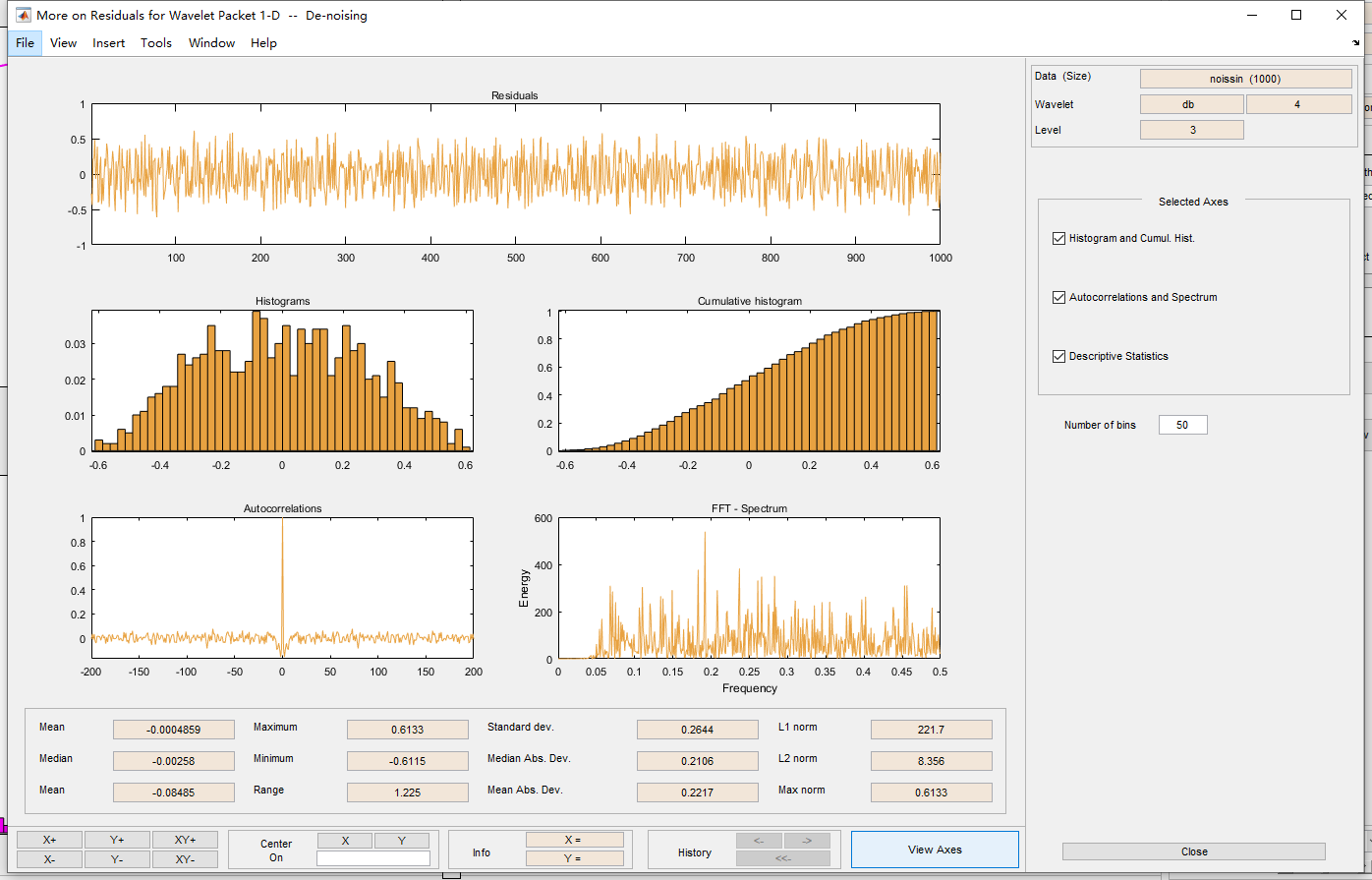Click the MATLAB icon in title bar
This screenshot has width=1372, height=880.
pos(23,15)
